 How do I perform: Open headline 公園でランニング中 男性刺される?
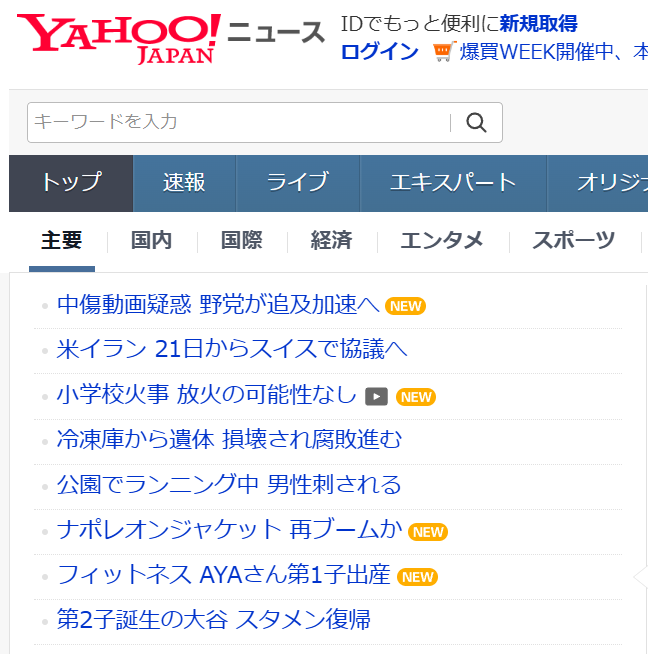click(229, 485)
